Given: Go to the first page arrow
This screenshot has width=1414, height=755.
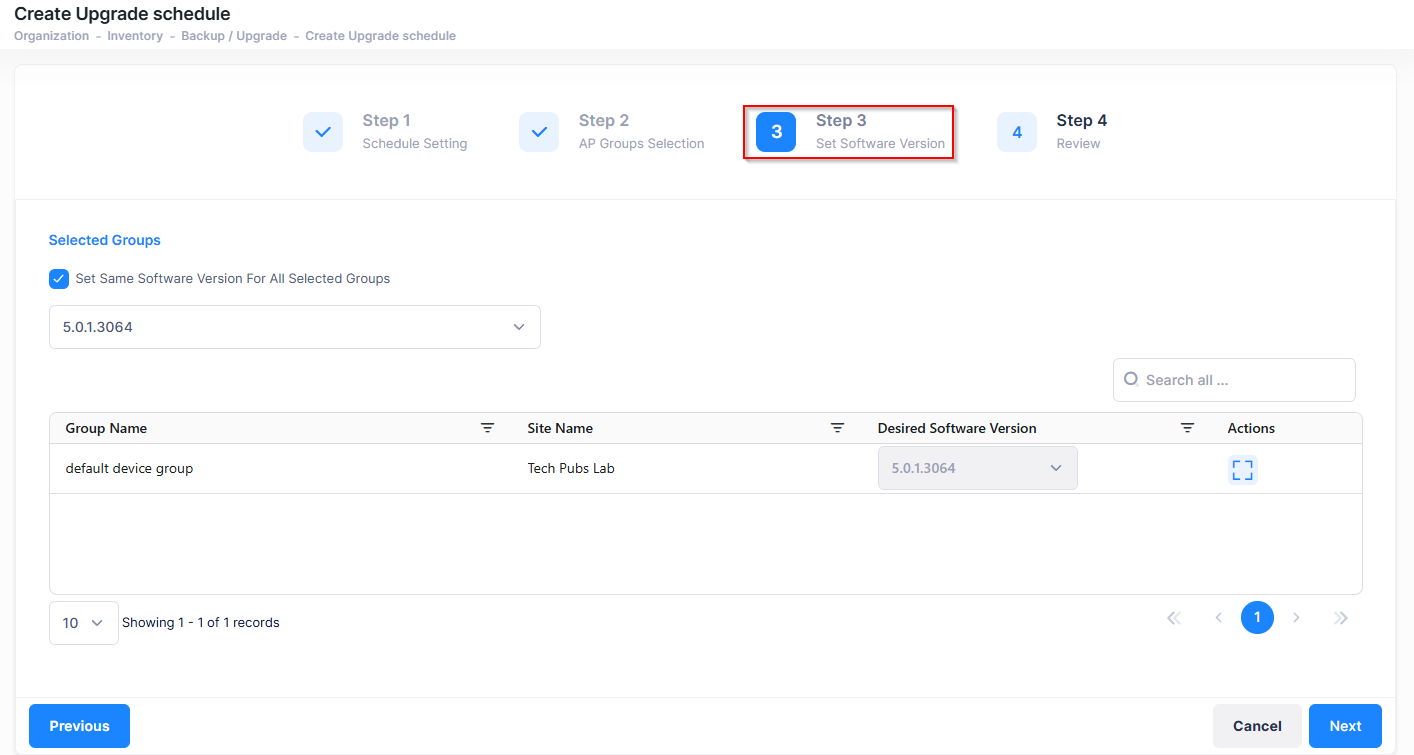Looking at the screenshot, I should [1174, 618].
